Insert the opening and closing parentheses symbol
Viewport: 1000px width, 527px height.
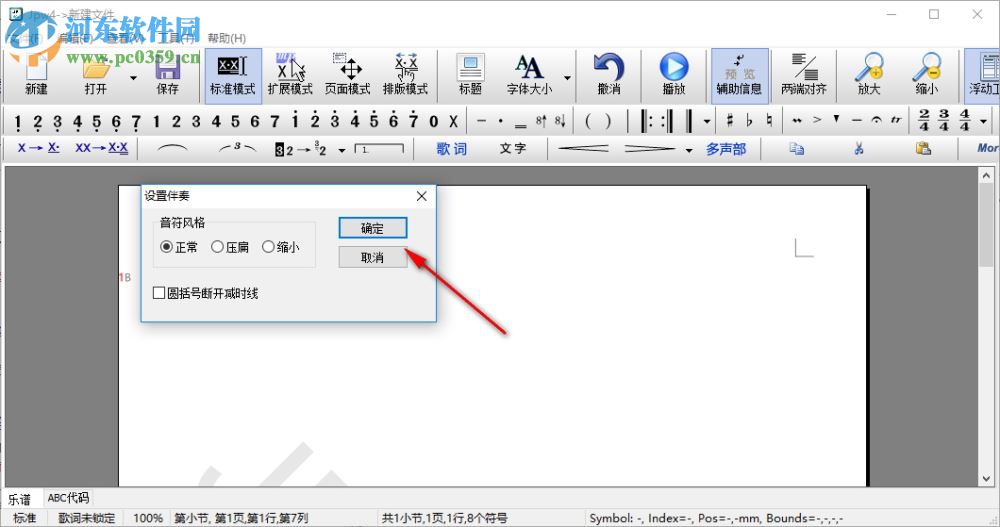click(598, 121)
